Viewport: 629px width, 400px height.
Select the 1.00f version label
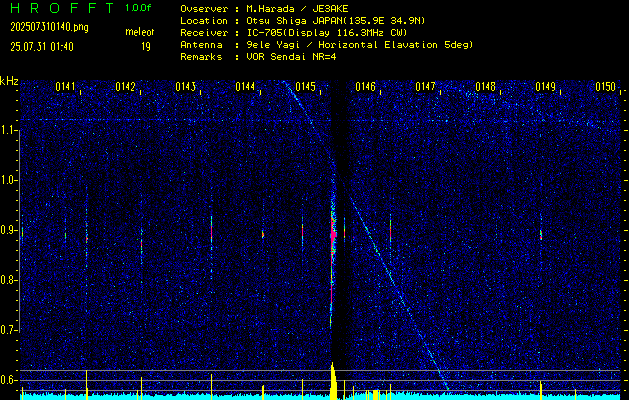coord(139,8)
